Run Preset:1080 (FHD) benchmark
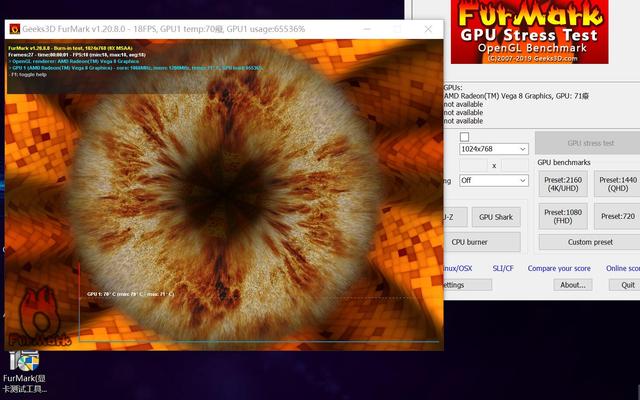640x400 pixels. click(563, 216)
